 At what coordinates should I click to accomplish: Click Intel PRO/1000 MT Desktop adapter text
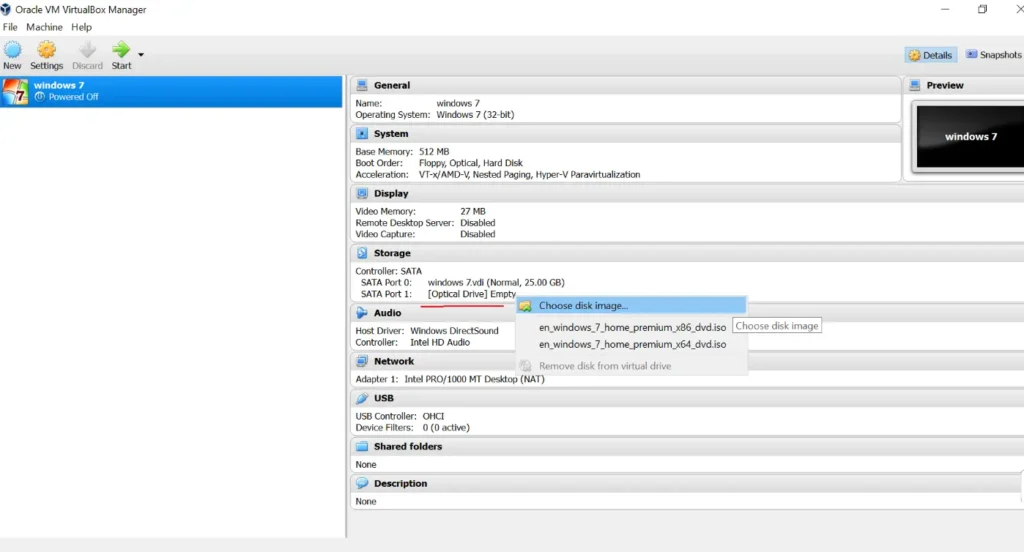(x=474, y=379)
